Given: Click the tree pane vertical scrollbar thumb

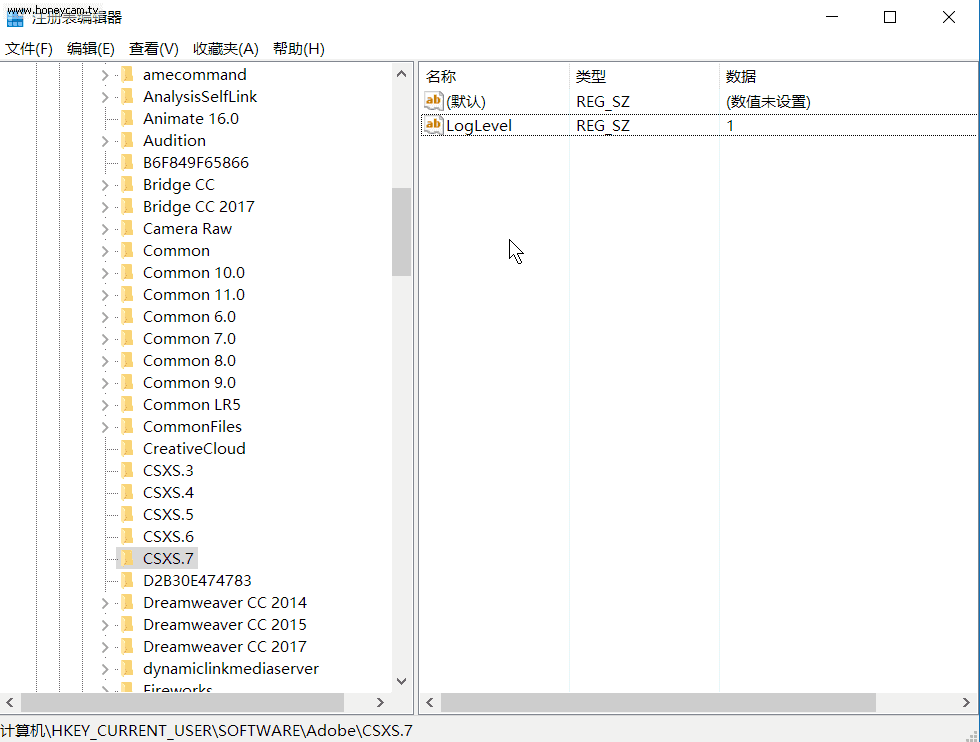Looking at the screenshot, I should pyautogui.click(x=401, y=232).
